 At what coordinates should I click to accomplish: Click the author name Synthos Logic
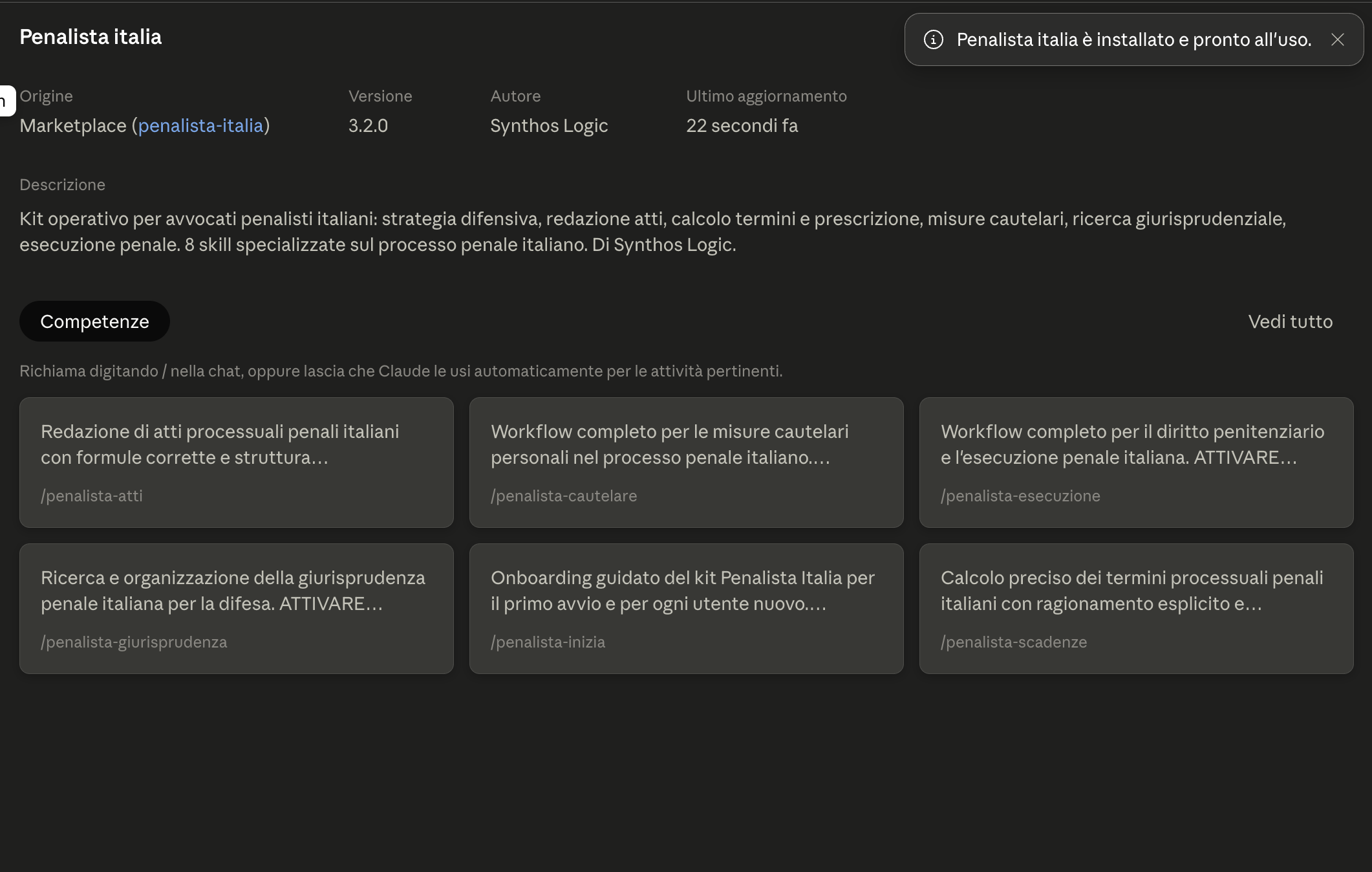point(549,125)
